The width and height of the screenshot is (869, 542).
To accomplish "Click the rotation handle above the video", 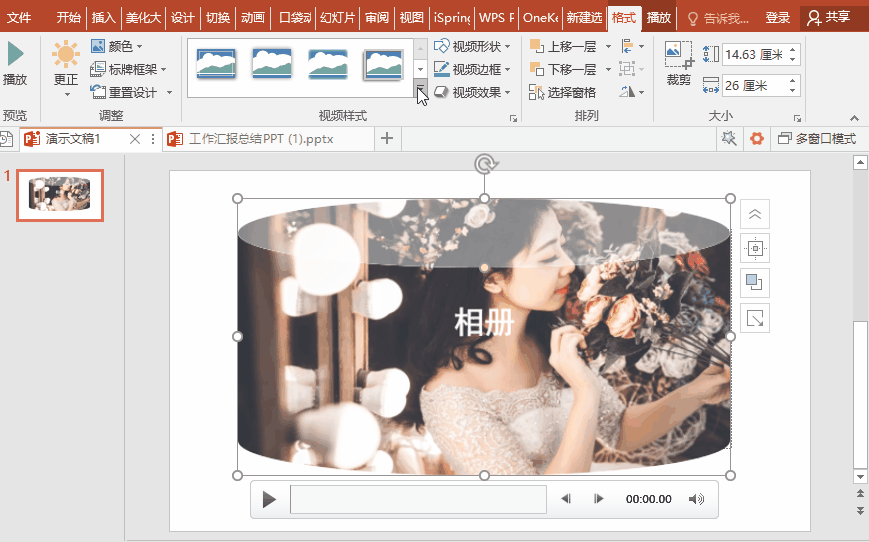I will pos(485,164).
